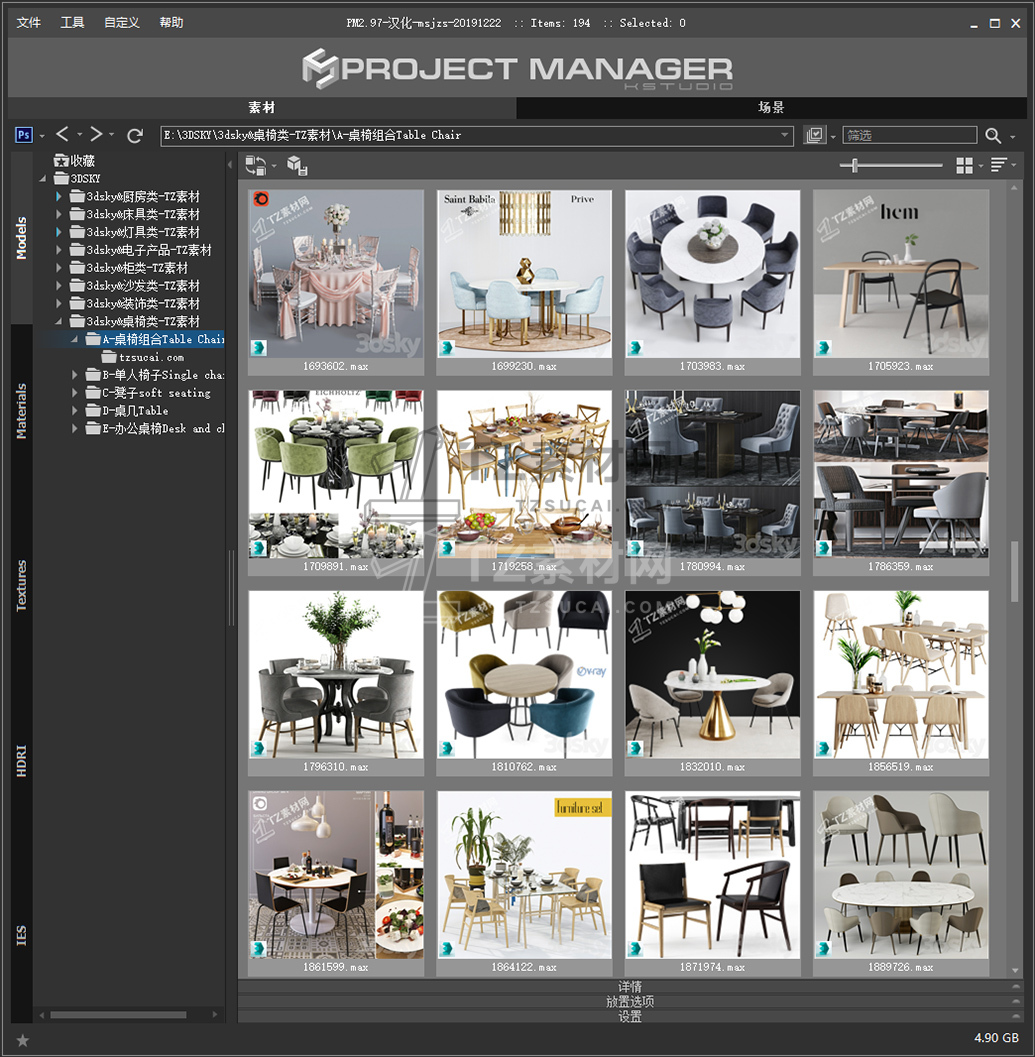This screenshot has width=1035, height=1057.
Task: Click the 3ds Max badge on 1871974.max
Action: [634, 948]
